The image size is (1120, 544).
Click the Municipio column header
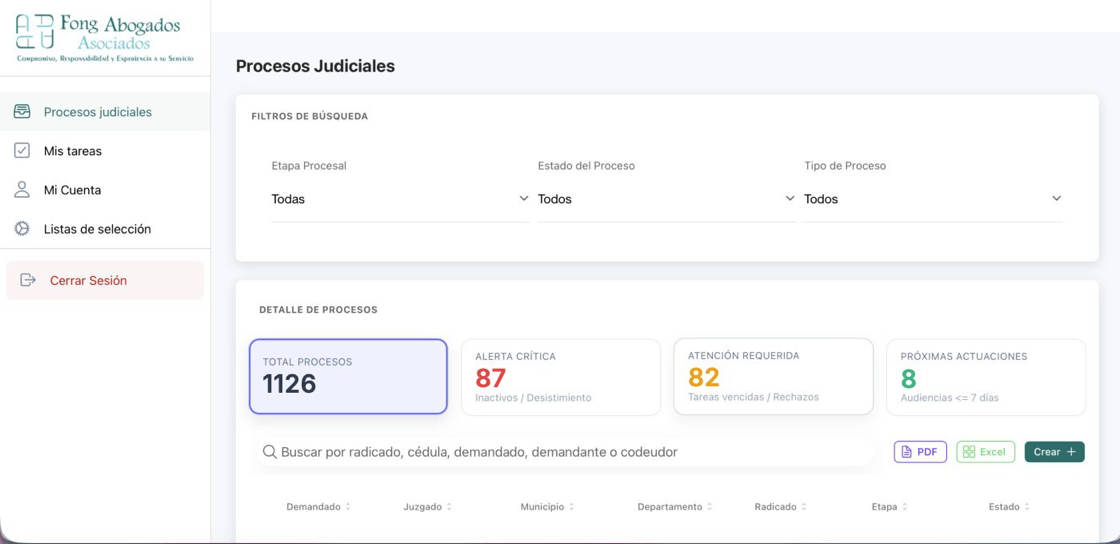click(542, 506)
